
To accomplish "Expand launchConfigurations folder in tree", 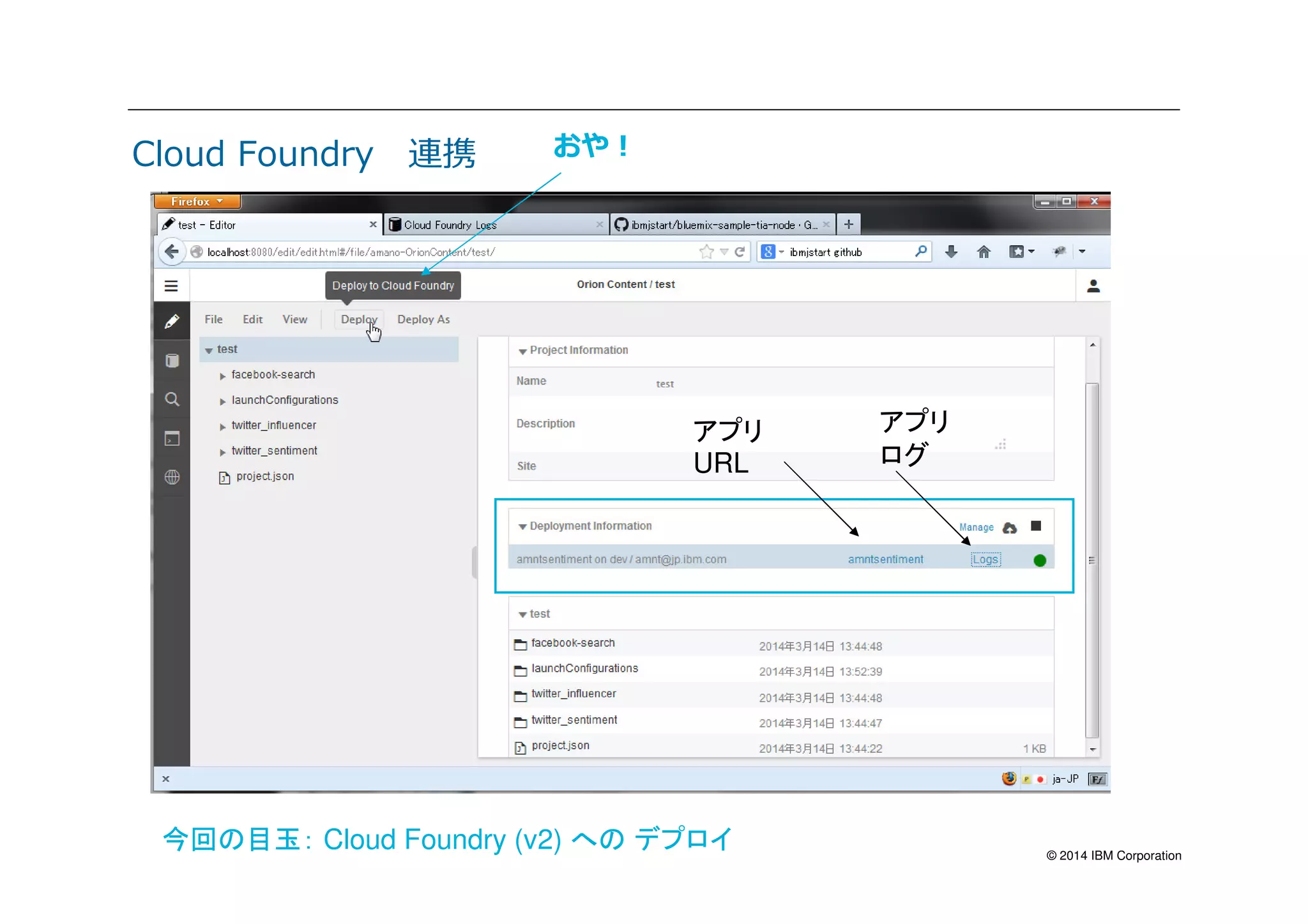I will (222, 402).
